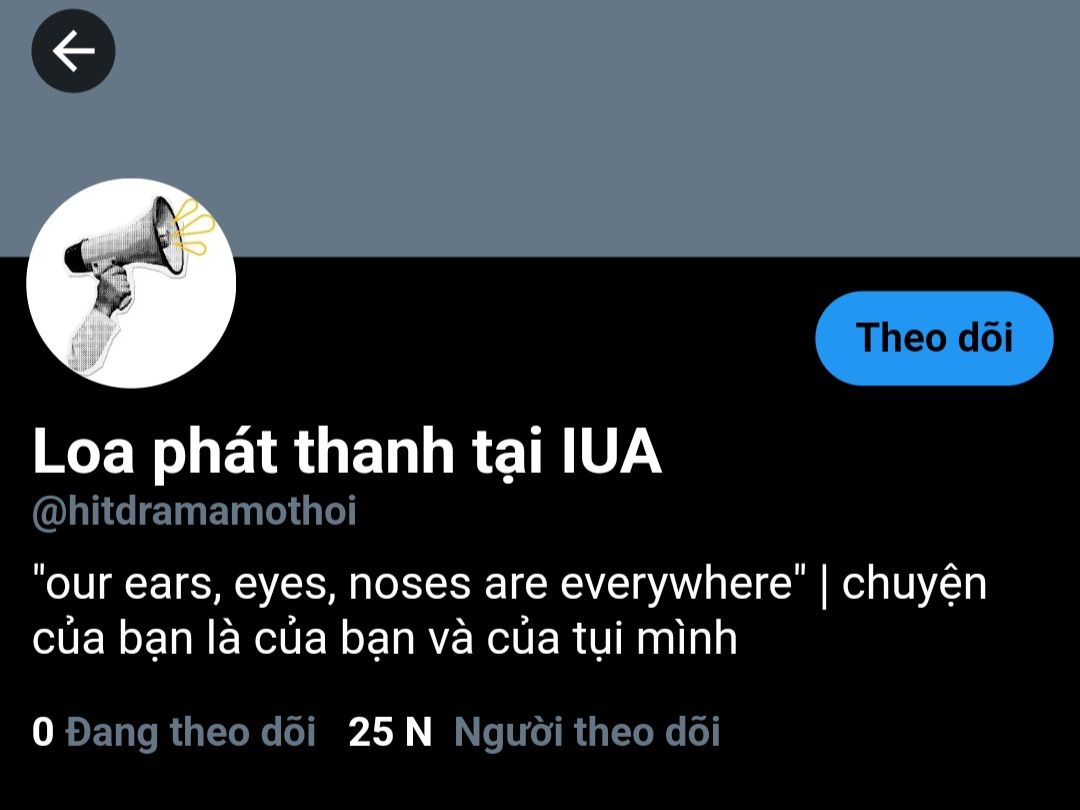1080x810 pixels.
Task: Click the hand holding the megaphone
Action: point(111,290)
